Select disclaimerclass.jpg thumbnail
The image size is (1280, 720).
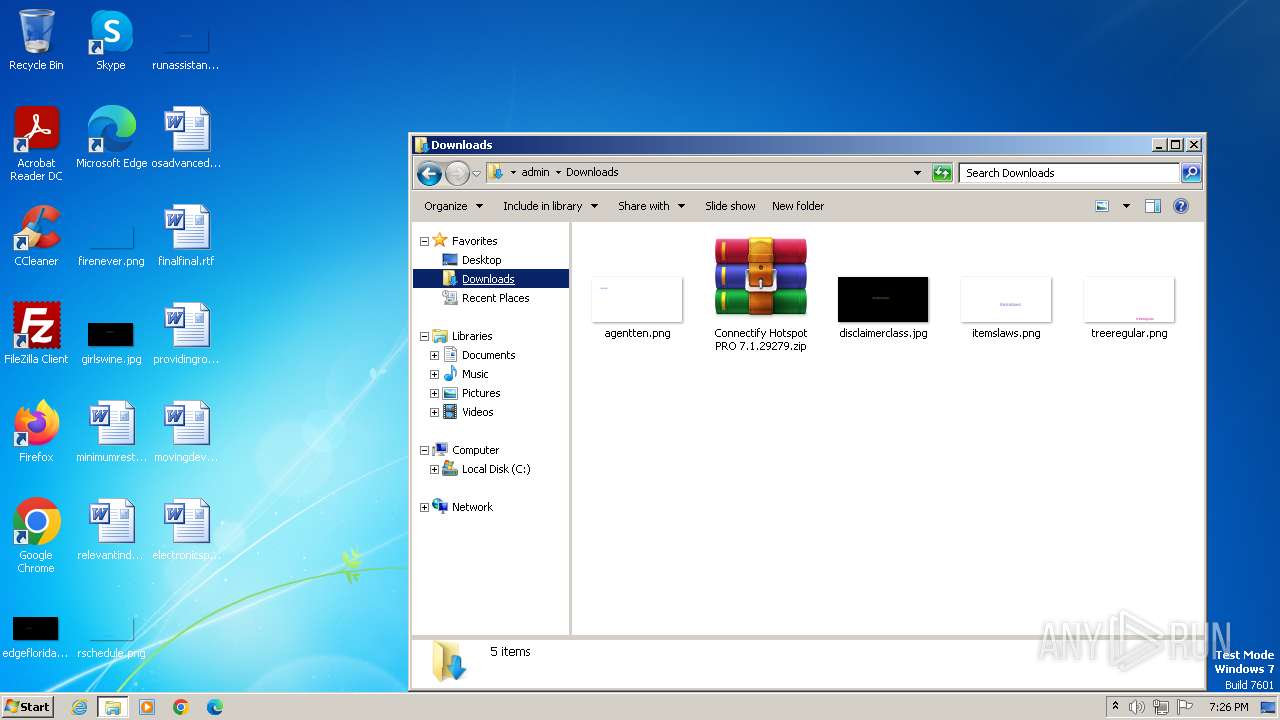pos(883,308)
